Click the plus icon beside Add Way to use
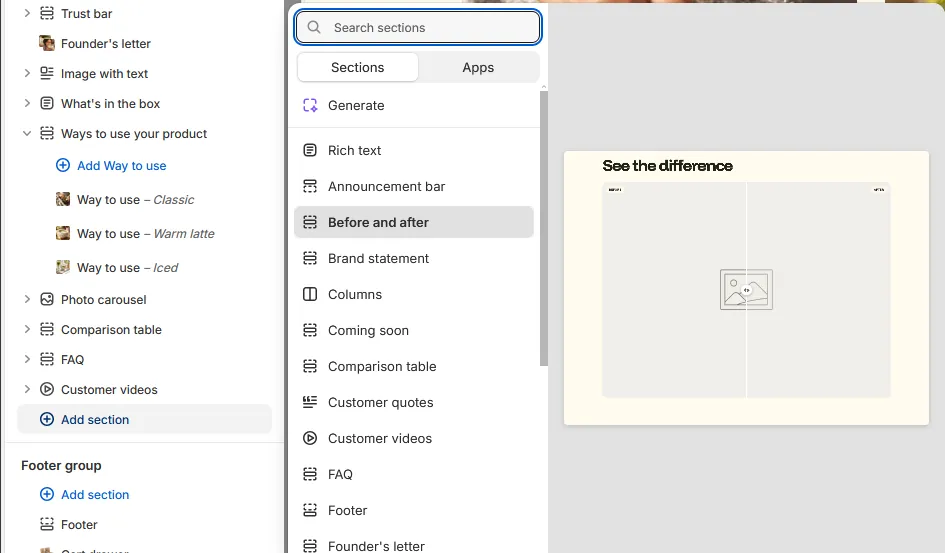This screenshot has width=945, height=553. (63, 166)
